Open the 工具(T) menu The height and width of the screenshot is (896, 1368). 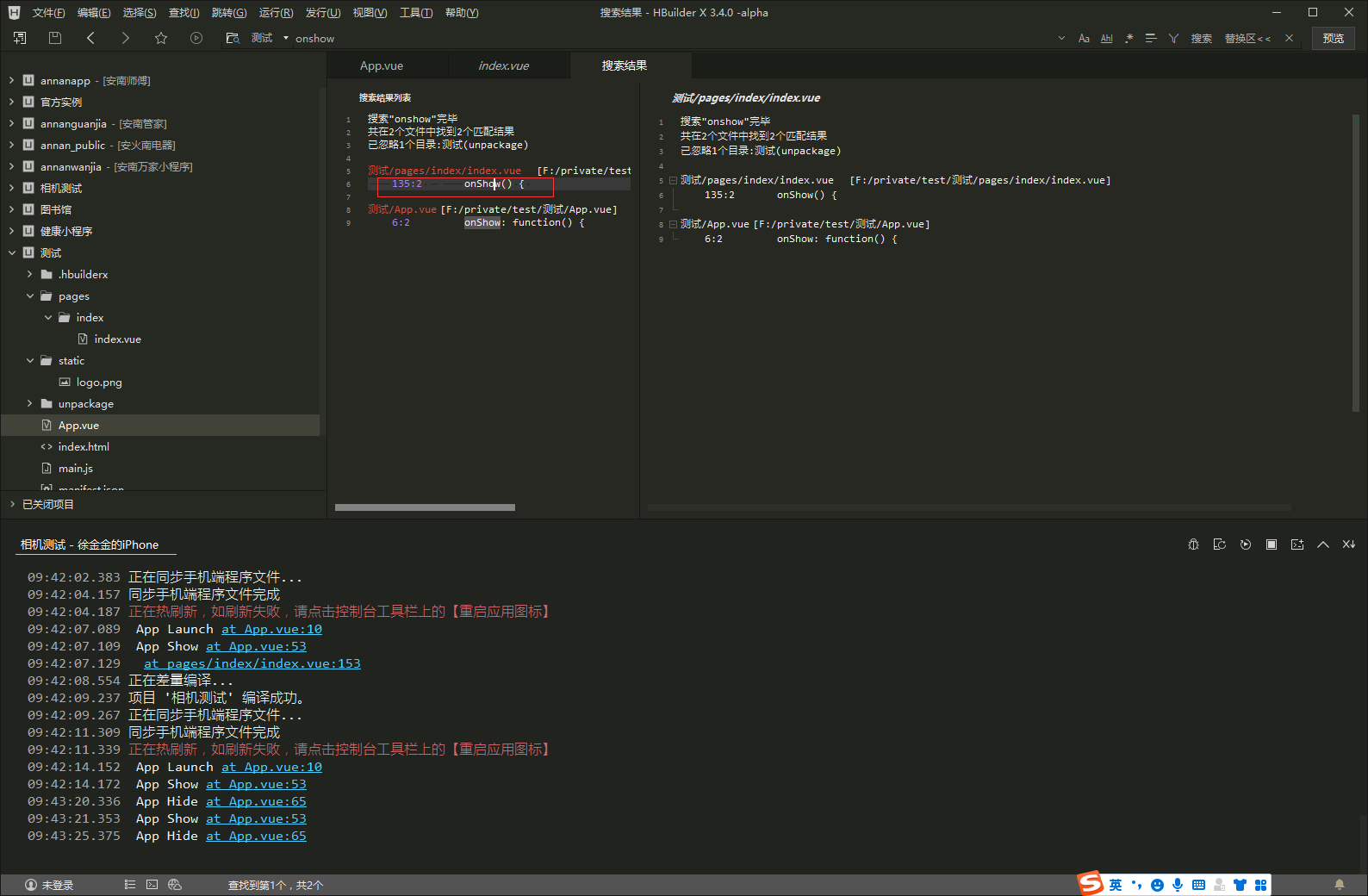pos(416,13)
